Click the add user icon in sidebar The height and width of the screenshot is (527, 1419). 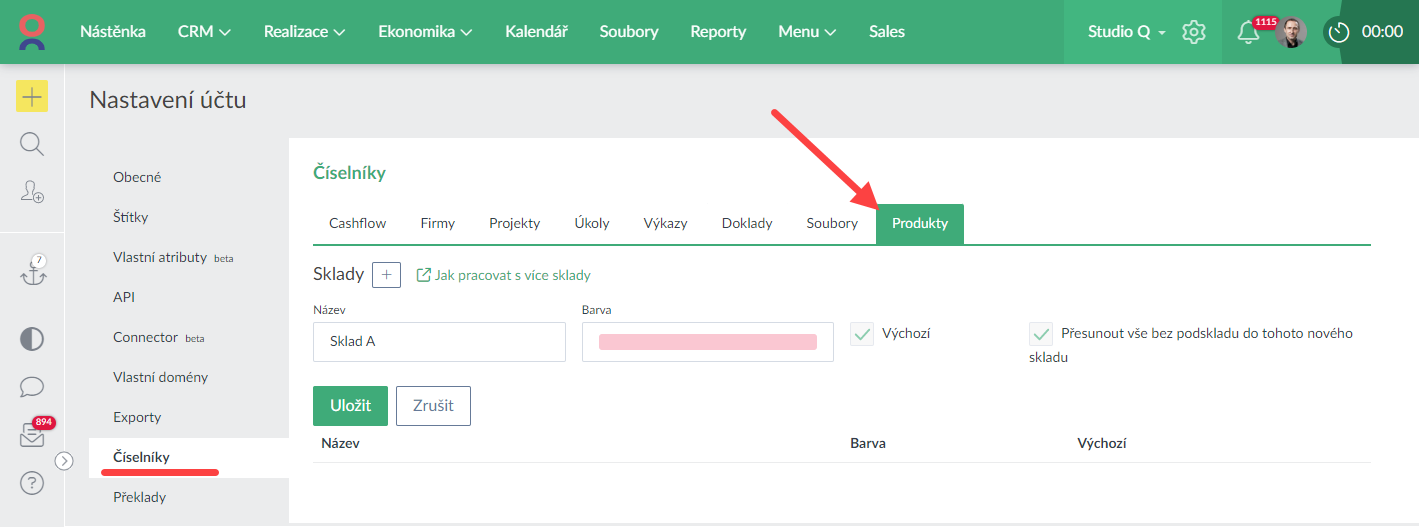(x=32, y=192)
